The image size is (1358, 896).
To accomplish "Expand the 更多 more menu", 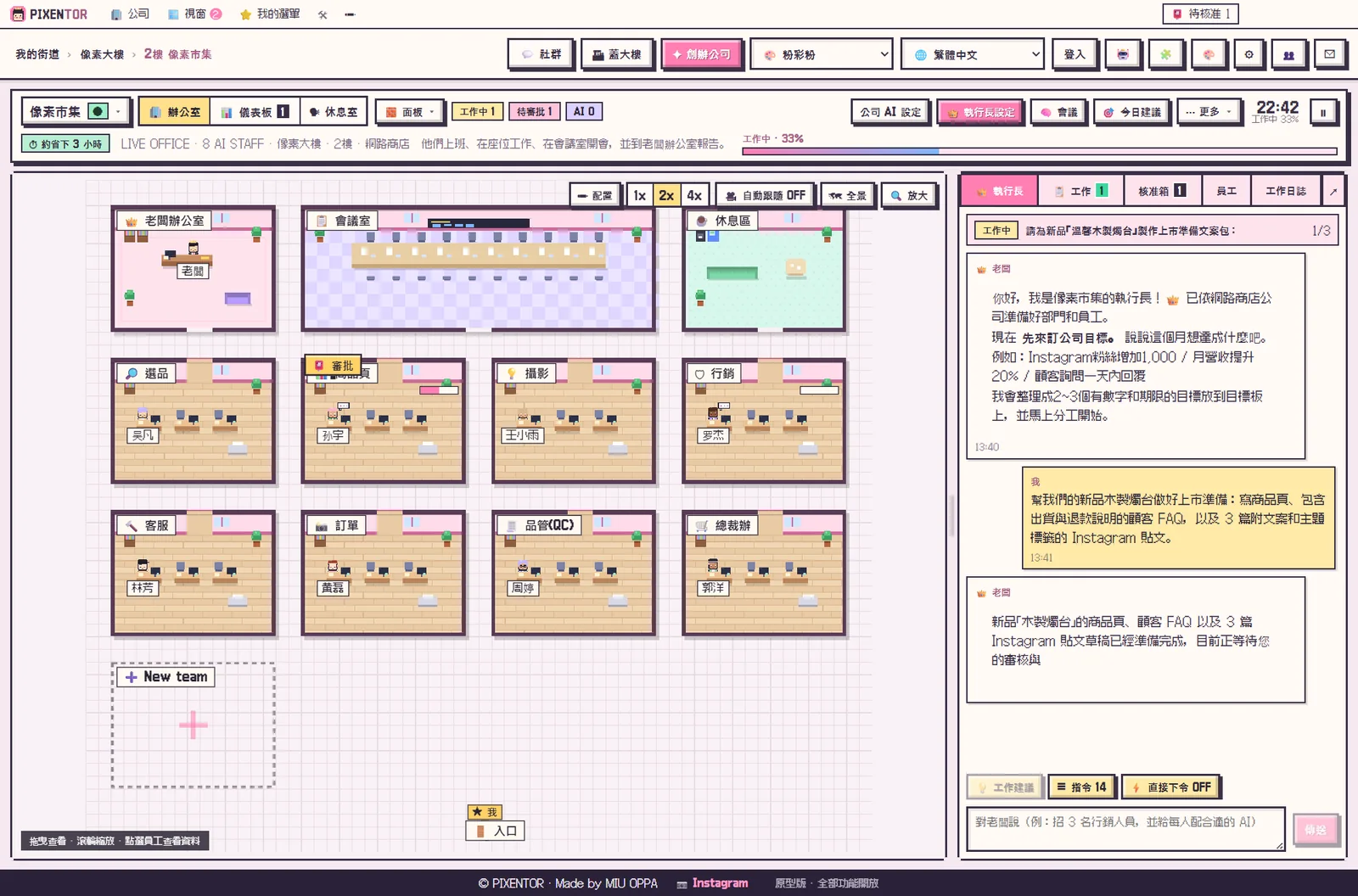I will pos(1209,112).
